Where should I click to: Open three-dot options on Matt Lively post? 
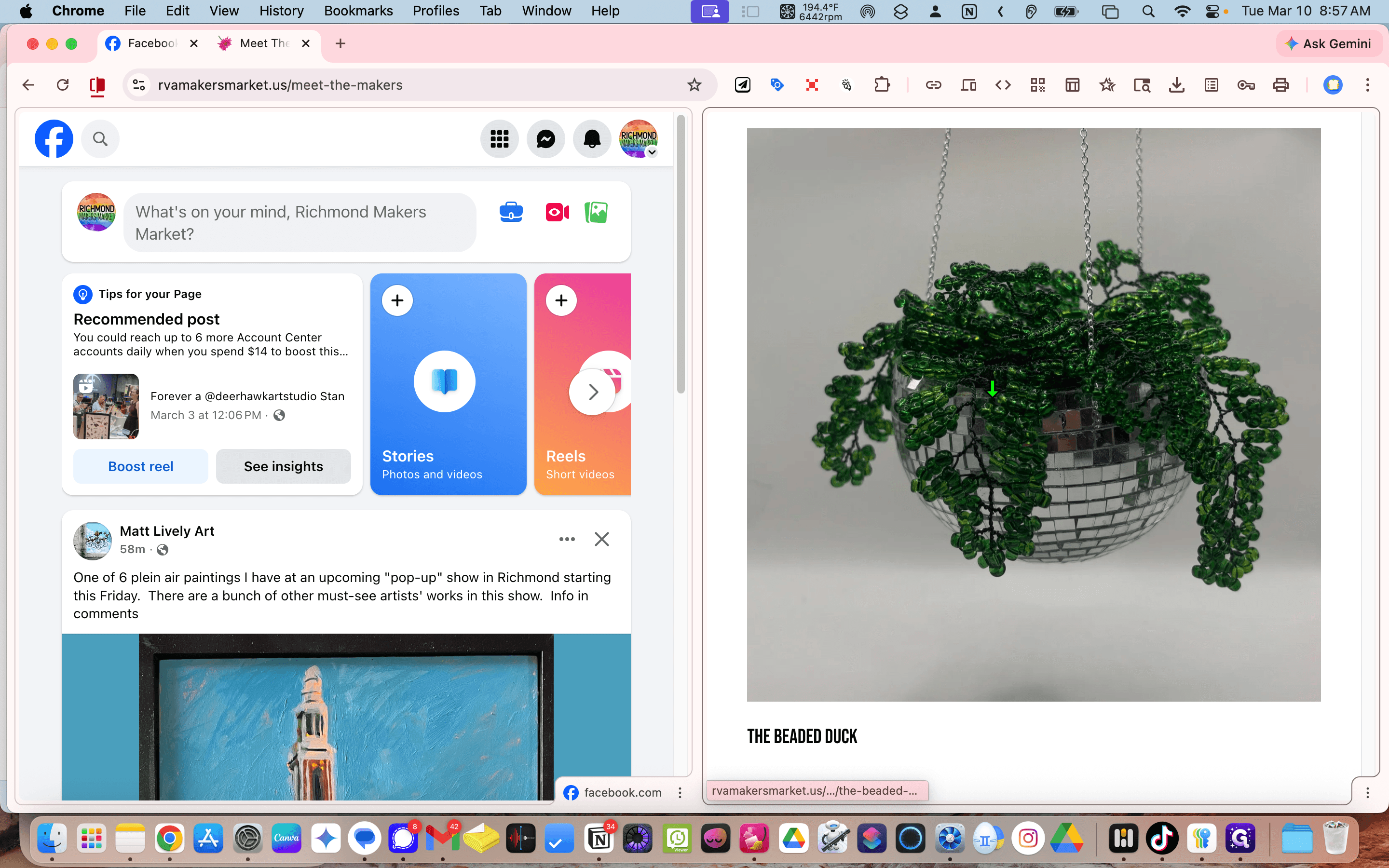point(567,539)
